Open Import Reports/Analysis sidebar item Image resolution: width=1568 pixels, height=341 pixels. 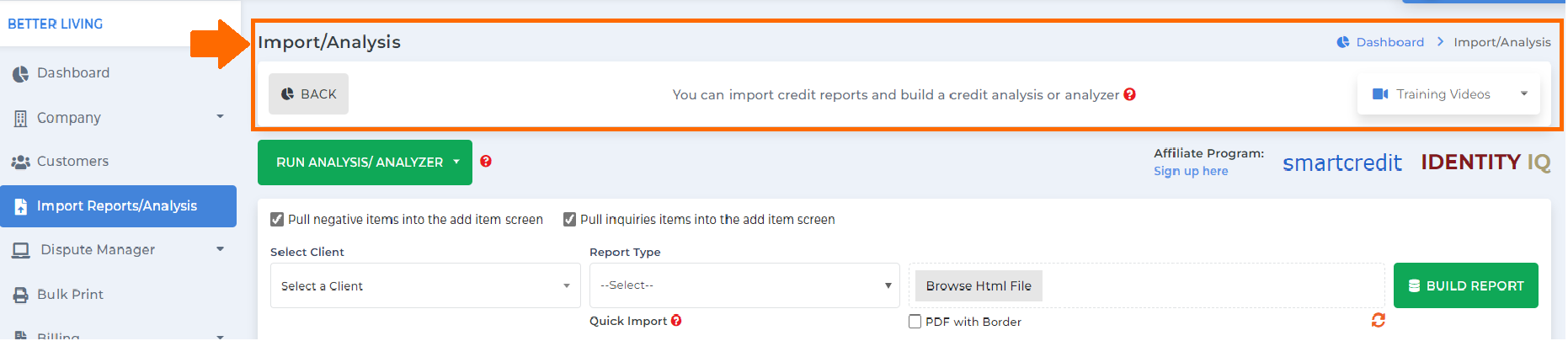click(118, 206)
